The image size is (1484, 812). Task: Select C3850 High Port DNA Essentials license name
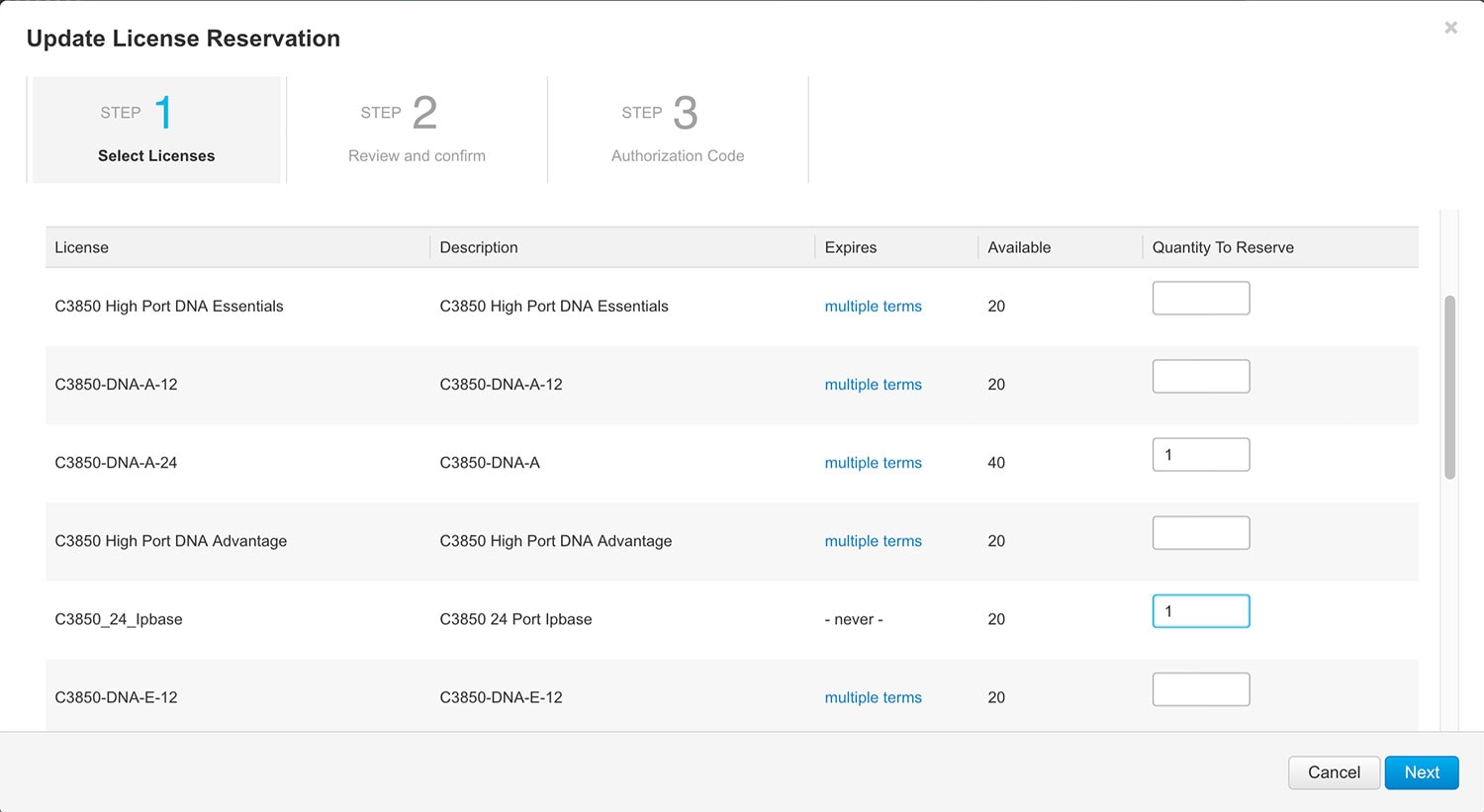(x=169, y=307)
